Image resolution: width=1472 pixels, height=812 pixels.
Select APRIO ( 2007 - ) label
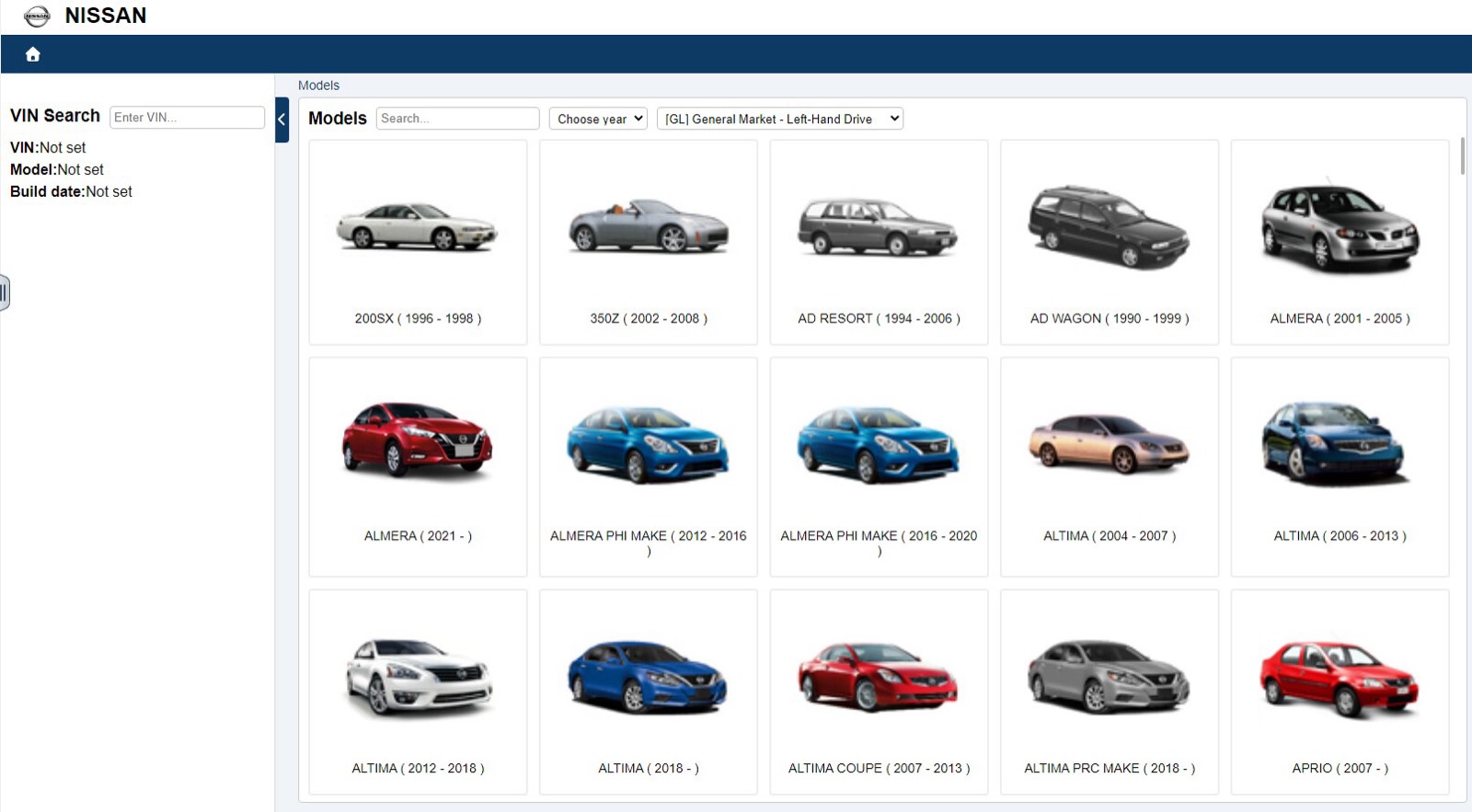[1340, 768]
